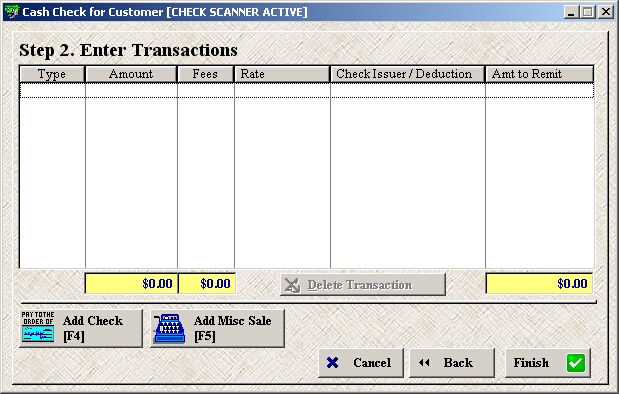Click the blue X icon on Cancel
This screenshot has height=394, width=619.
tap(332, 362)
